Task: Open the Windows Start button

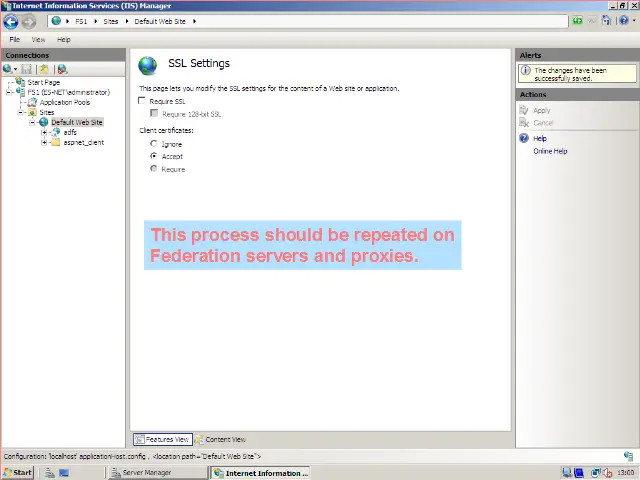Action: 17,473
